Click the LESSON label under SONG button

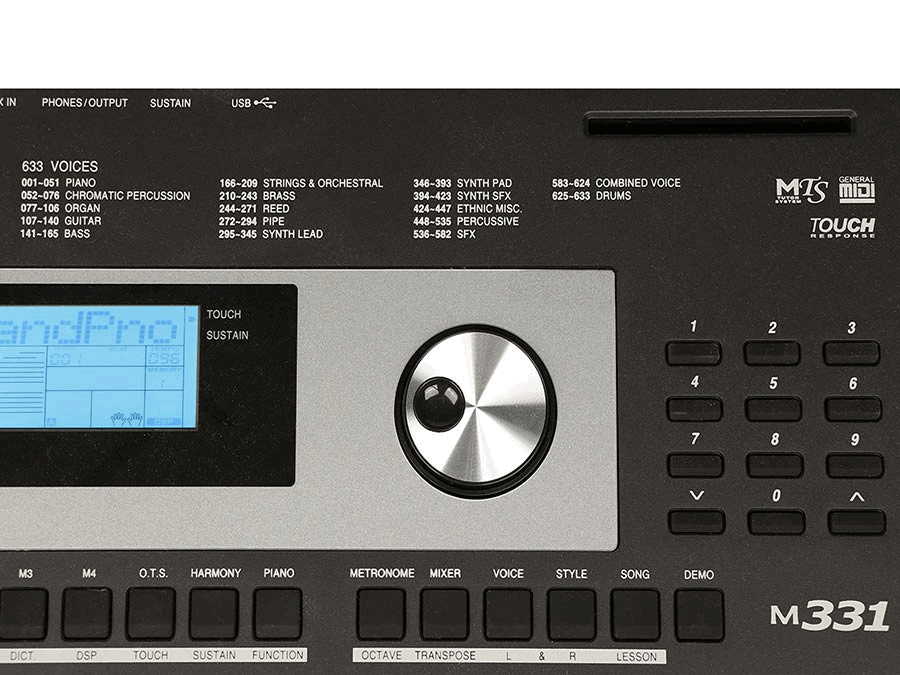tap(637, 656)
